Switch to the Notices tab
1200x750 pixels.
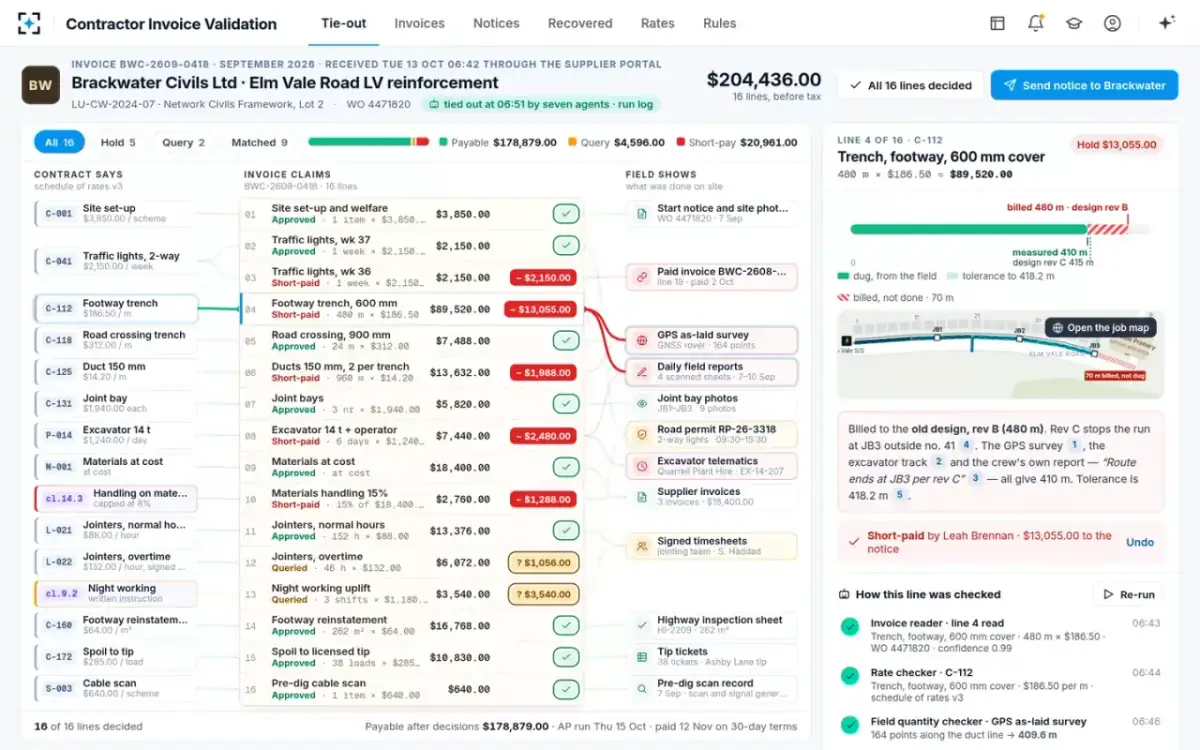pyautogui.click(x=496, y=23)
